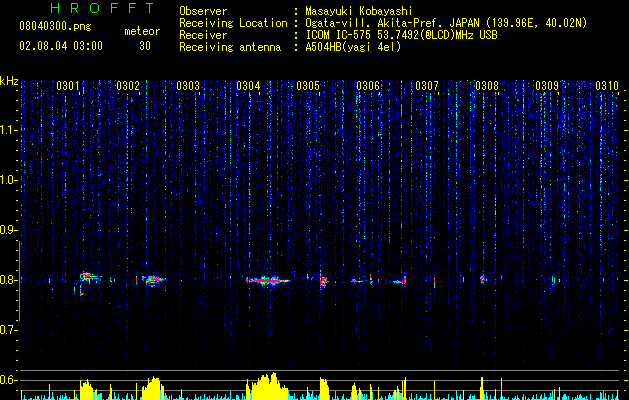Viewport: 629px width, 400px height.
Task: Click the 0.8 frequency axis label
Action: tap(8, 280)
